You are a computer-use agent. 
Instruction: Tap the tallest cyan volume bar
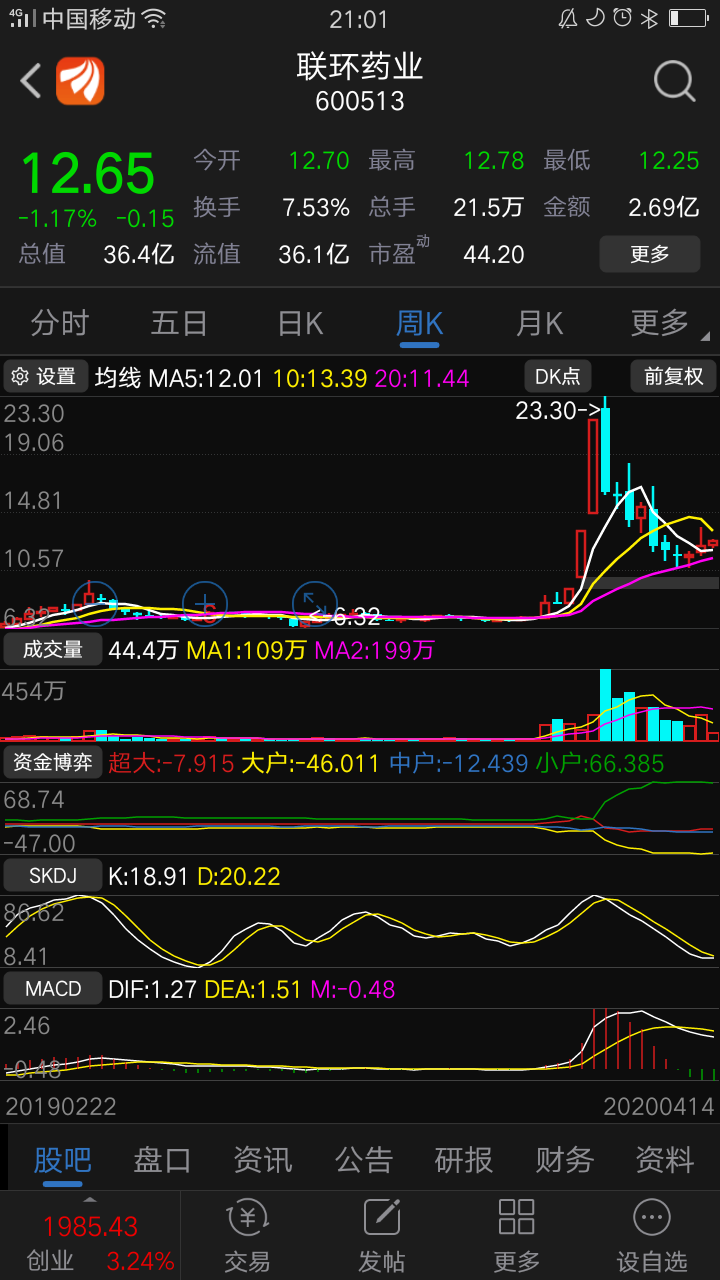tap(605, 705)
